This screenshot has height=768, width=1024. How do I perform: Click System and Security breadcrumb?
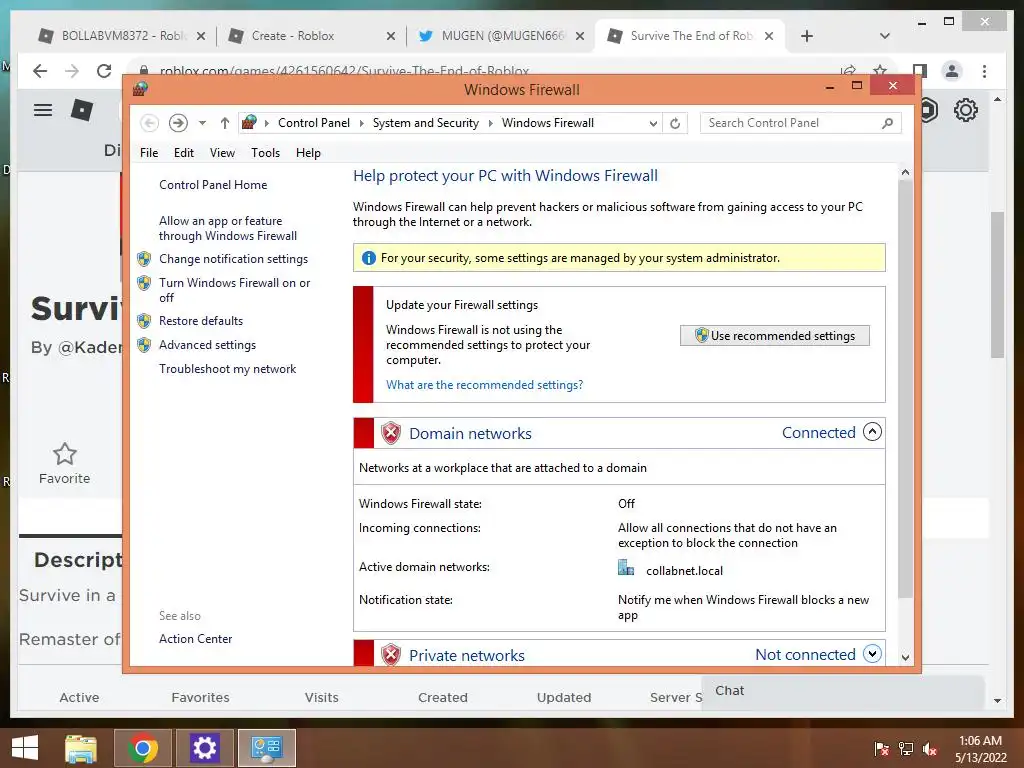click(425, 123)
